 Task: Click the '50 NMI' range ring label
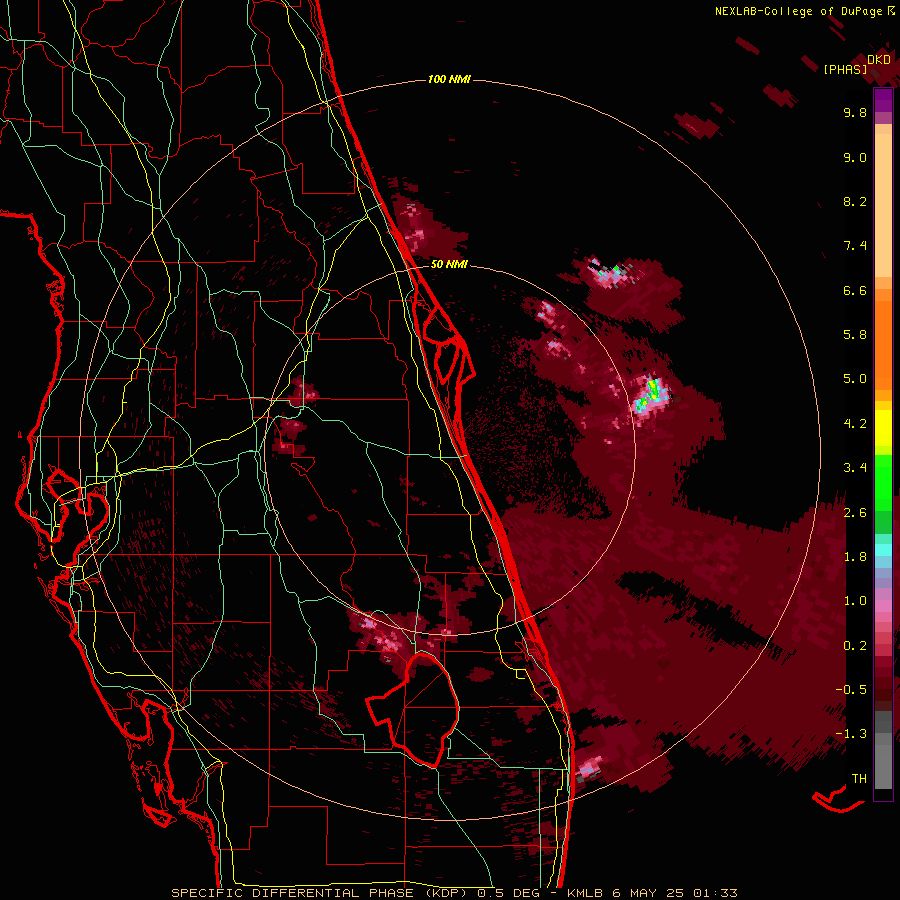(449, 264)
